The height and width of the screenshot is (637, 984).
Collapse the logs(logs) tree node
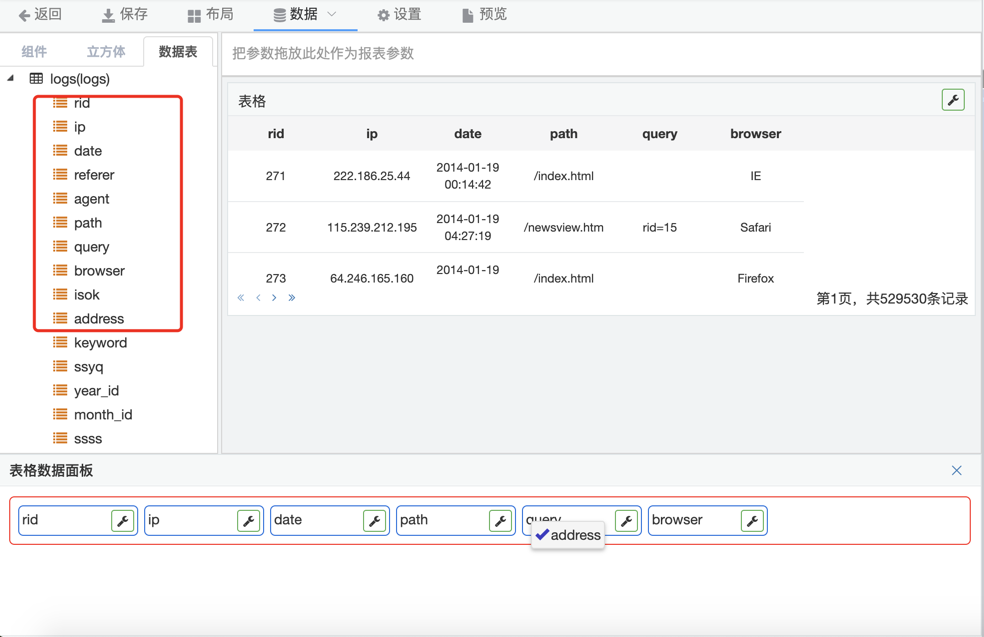[12, 78]
